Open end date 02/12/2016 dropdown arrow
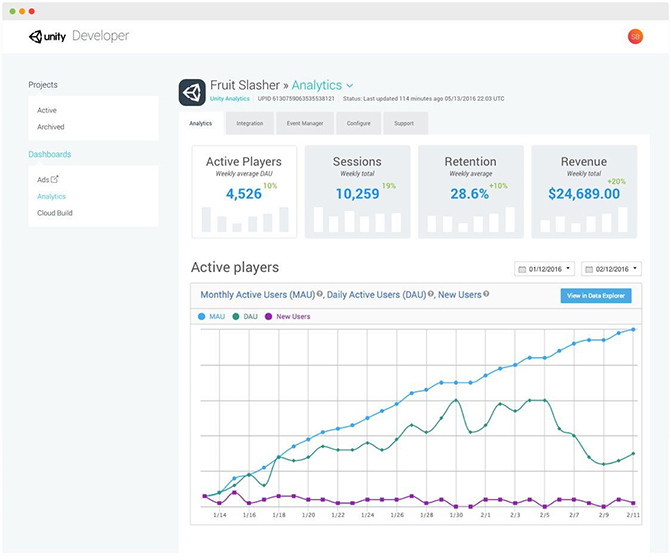Screen dimensions: 671x560 click(635, 269)
